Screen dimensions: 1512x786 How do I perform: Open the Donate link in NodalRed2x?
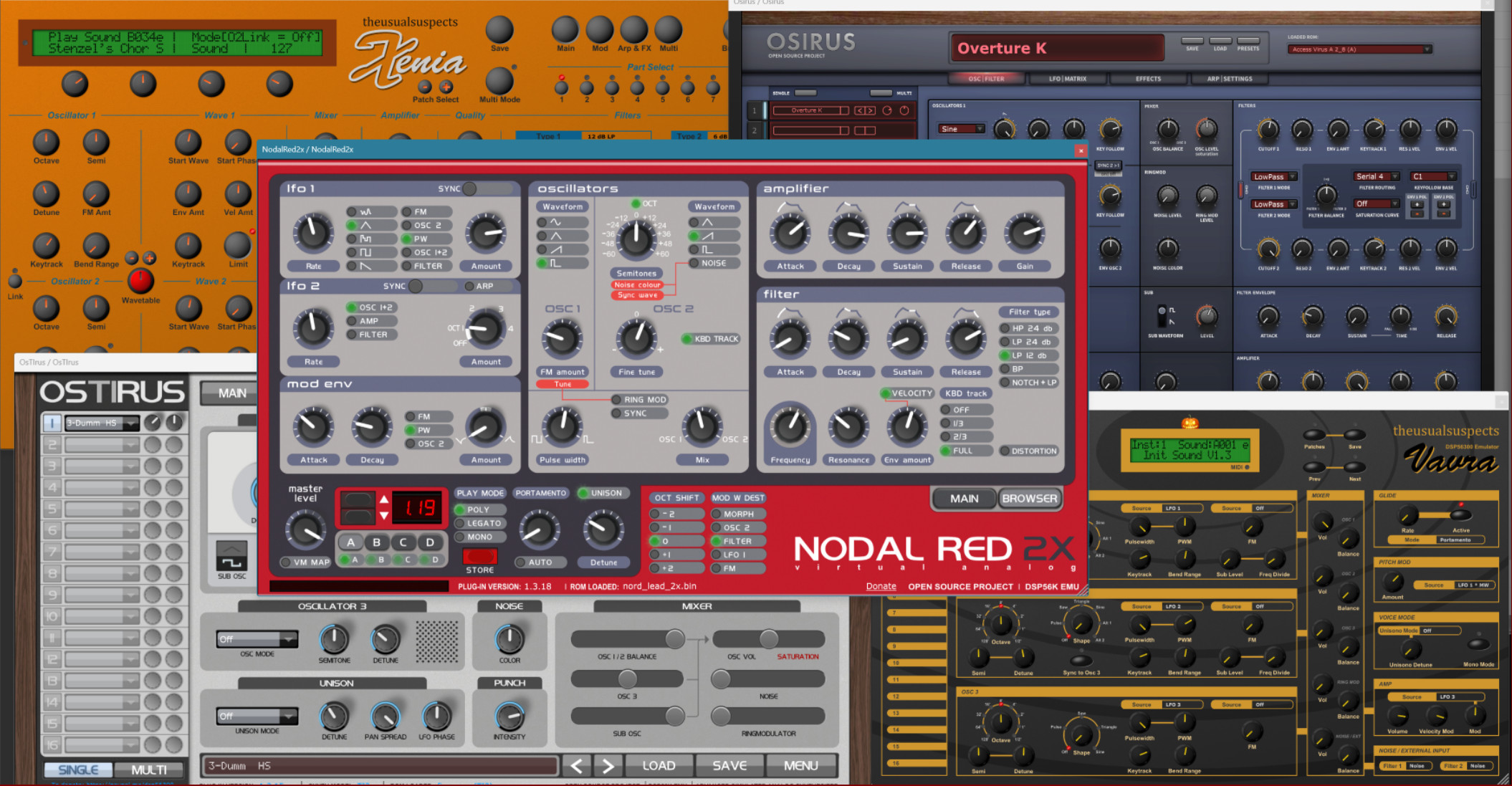tap(881, 586)
